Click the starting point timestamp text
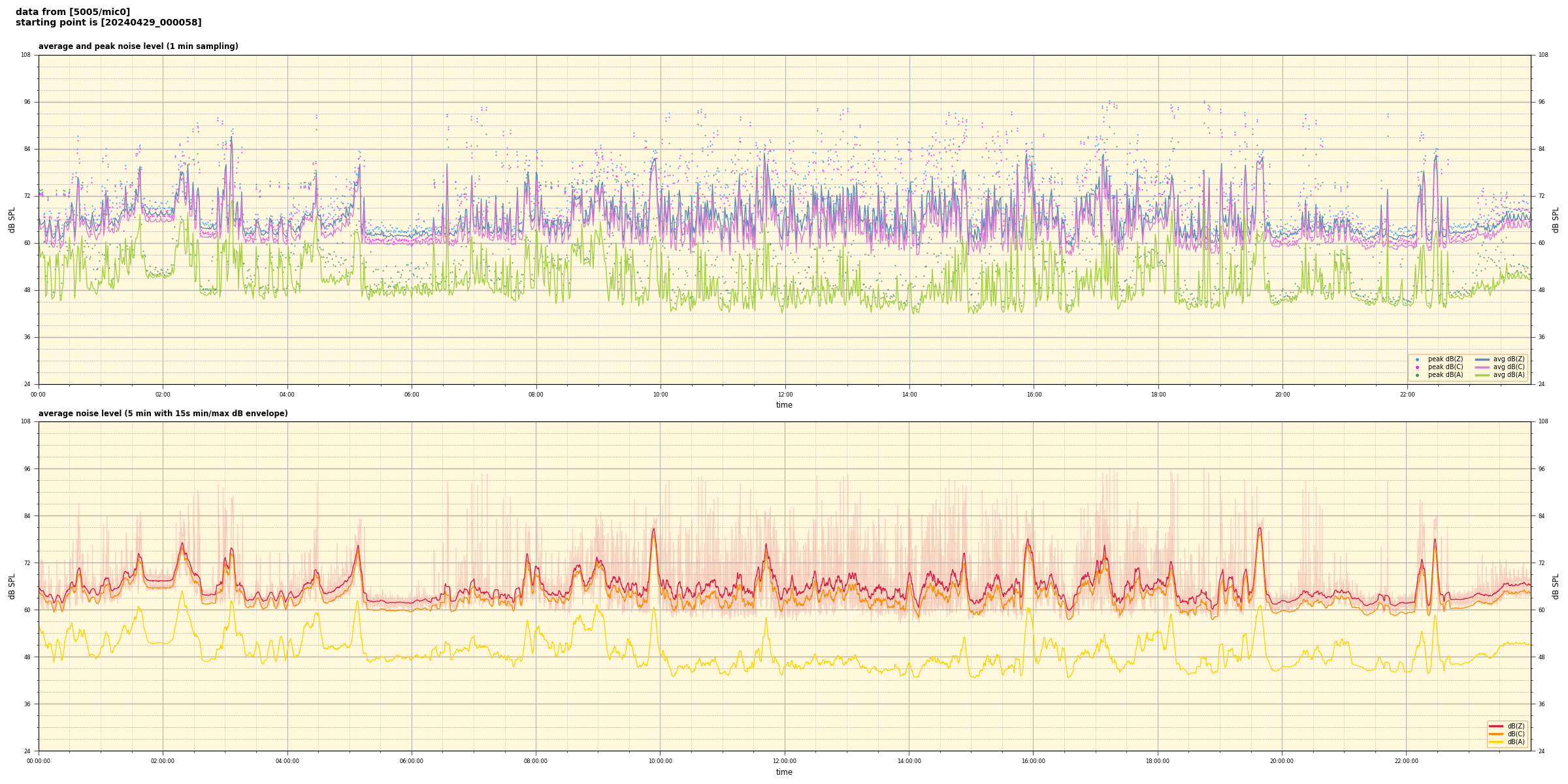This screenshot has height=784, width=1568. (108, 23)
